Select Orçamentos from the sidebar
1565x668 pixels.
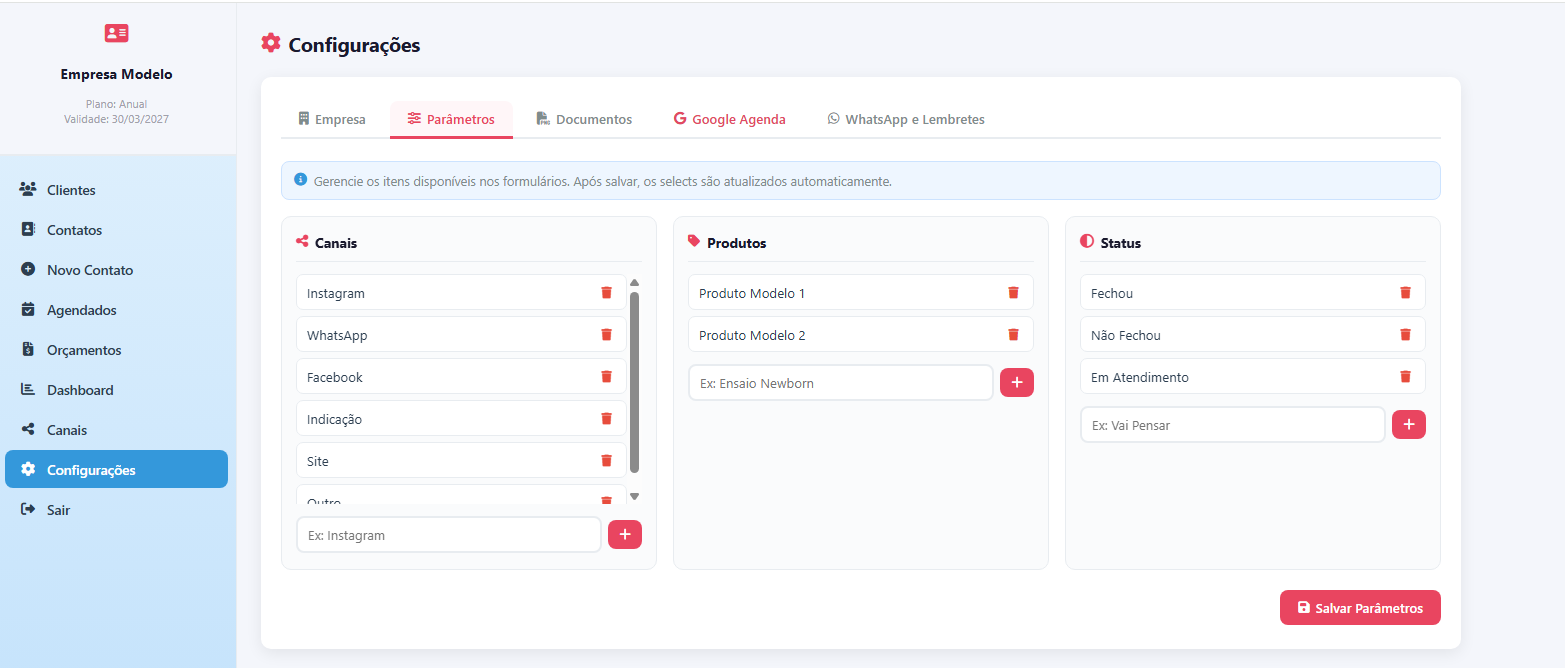click(x=84, y=350)
